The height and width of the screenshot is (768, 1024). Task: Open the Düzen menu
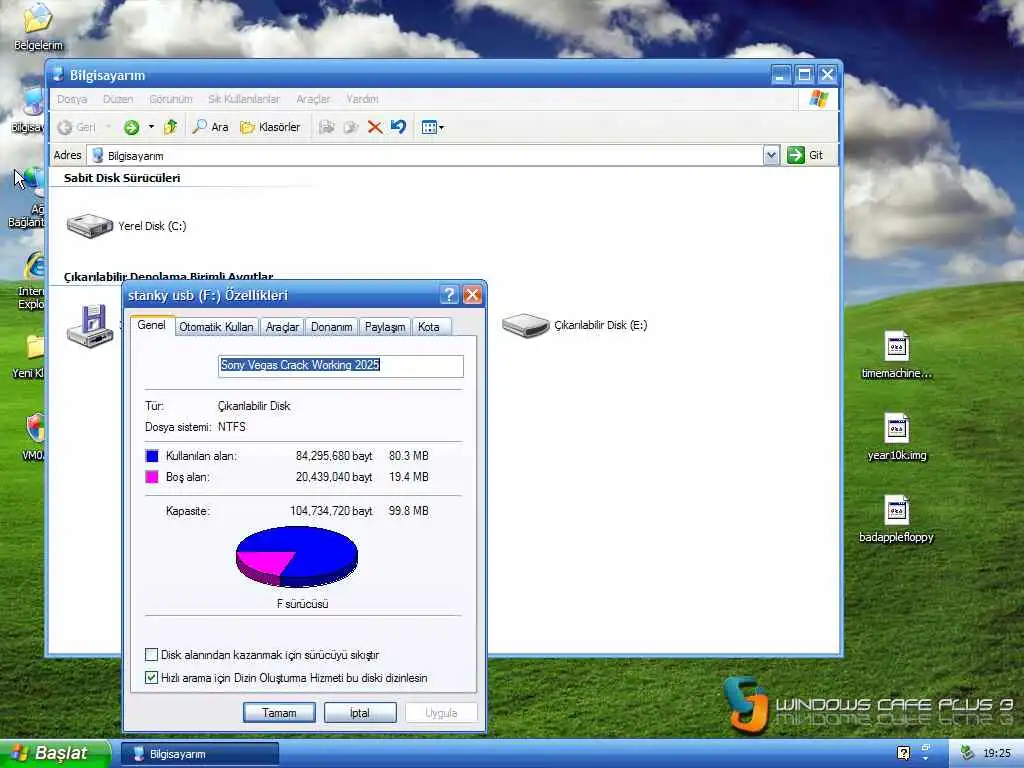click(118, 99)
